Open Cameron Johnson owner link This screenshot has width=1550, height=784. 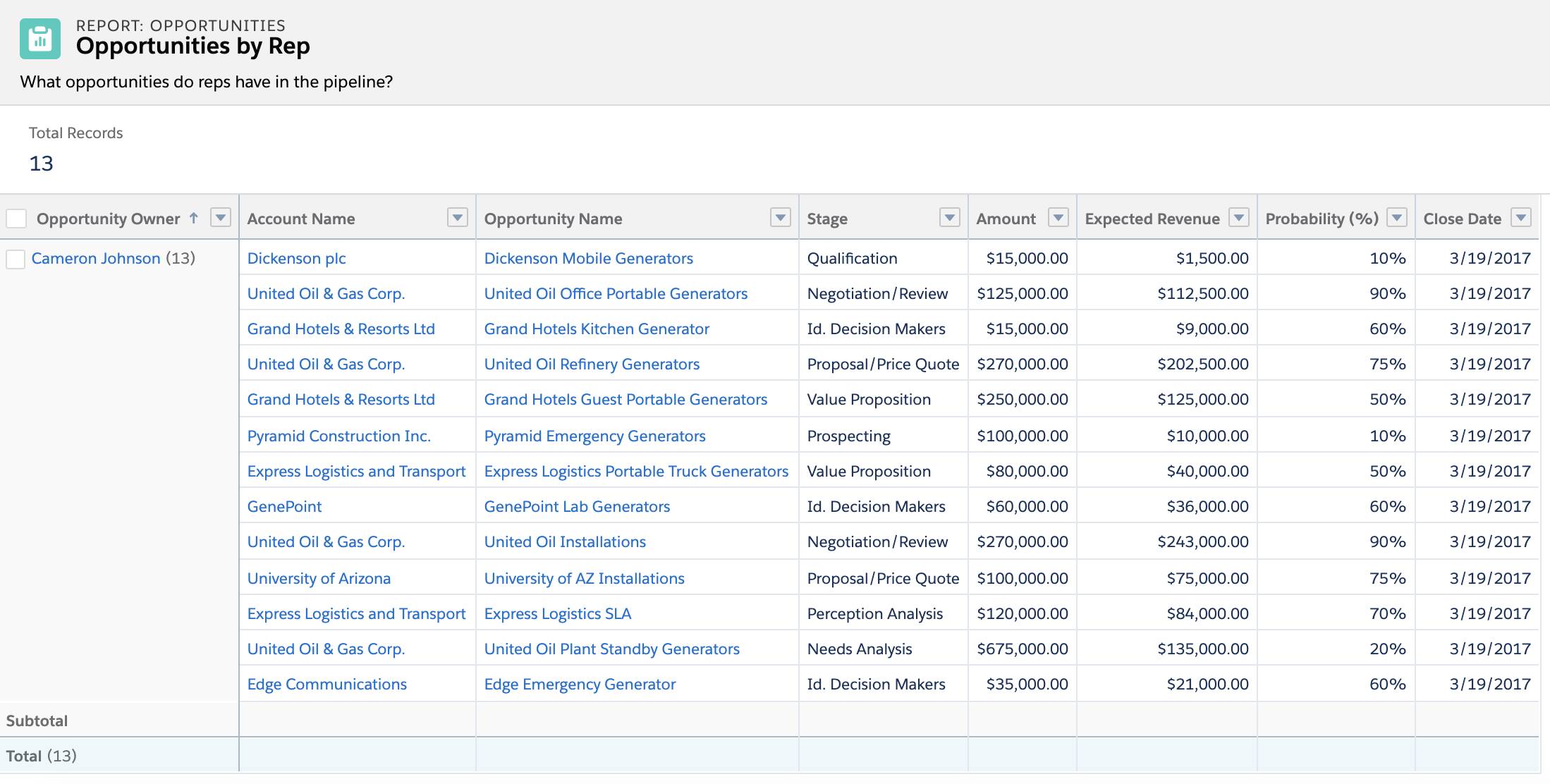tap(96, 258)
